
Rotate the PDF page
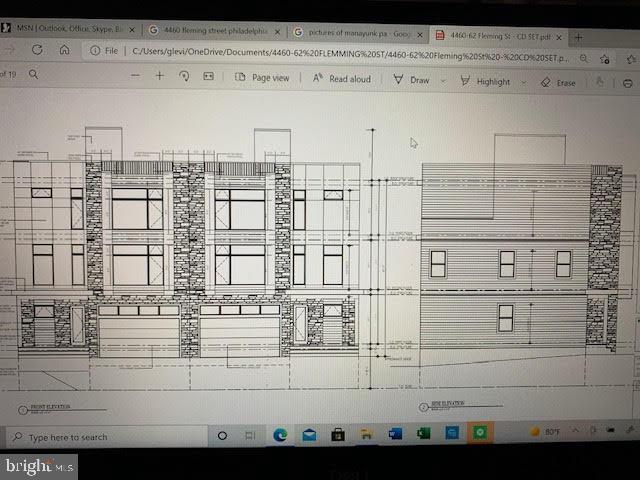(x=184, y=76)
